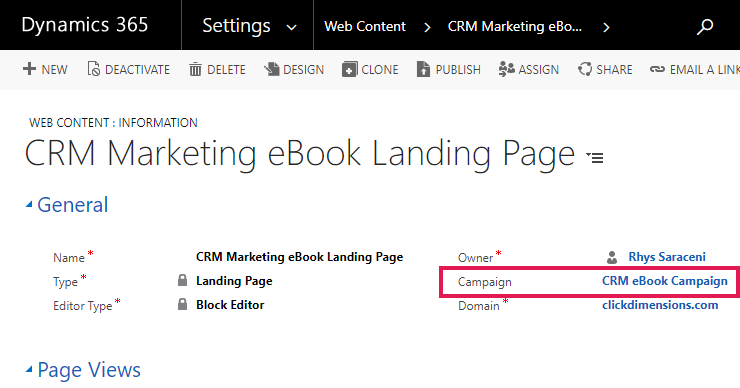Click WEB CONTENT : INFORMATION header text
Viewport: 740px width, 388px height.
113,123
